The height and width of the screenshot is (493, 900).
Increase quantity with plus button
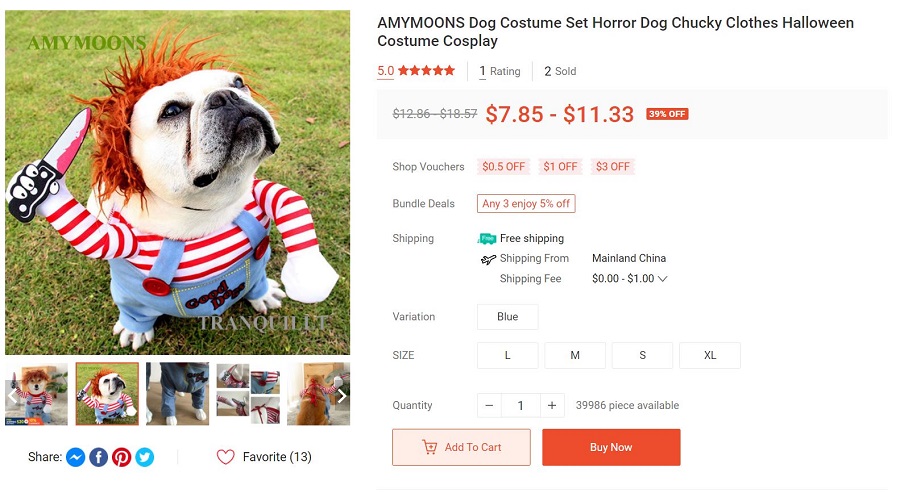point(551,405)
